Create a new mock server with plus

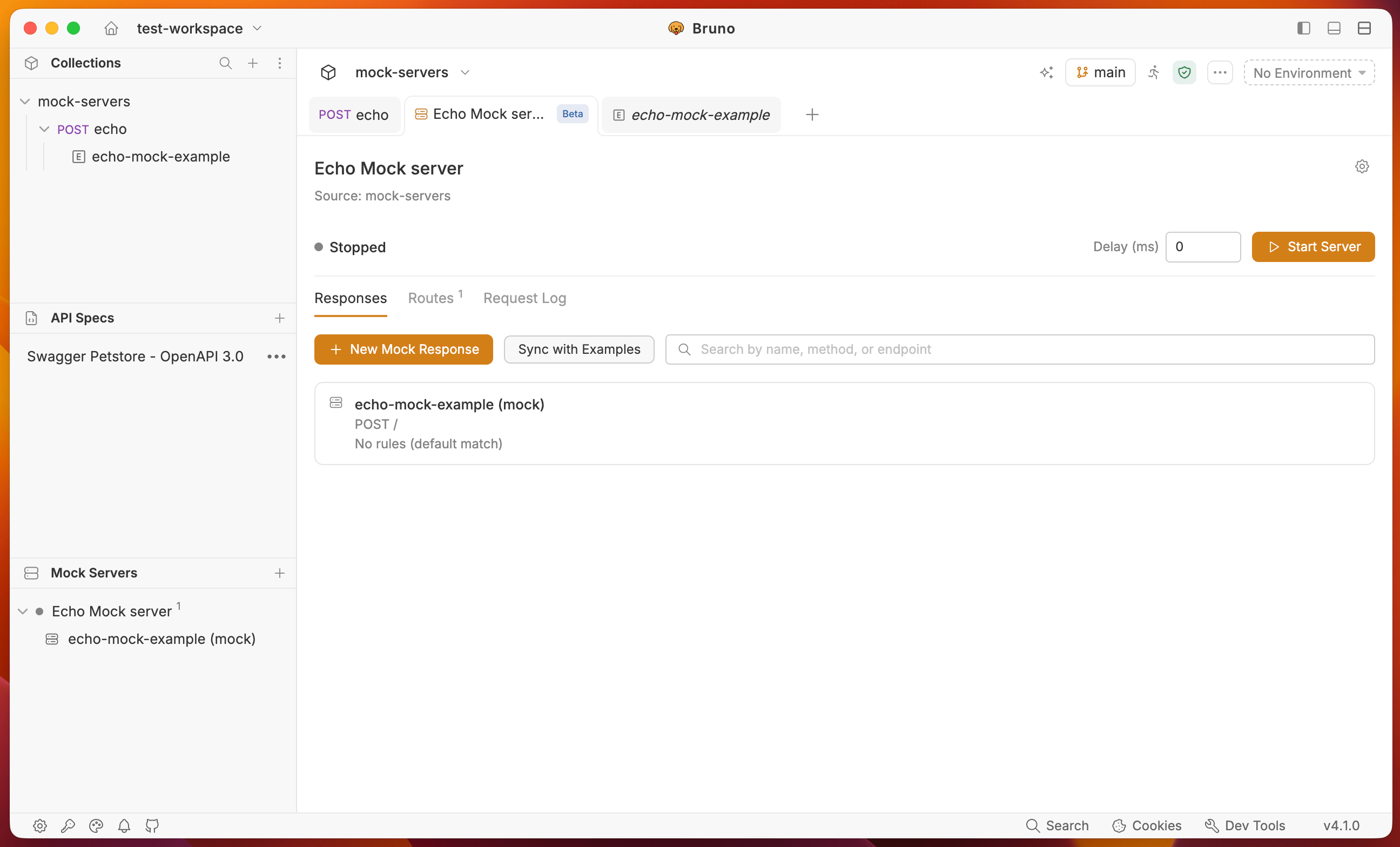280,573
